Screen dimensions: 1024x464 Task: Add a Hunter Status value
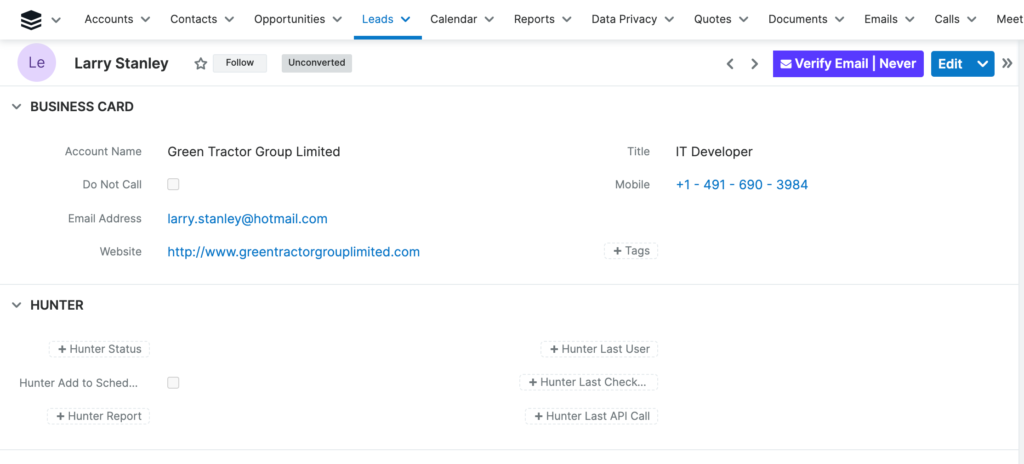point(99,349)
